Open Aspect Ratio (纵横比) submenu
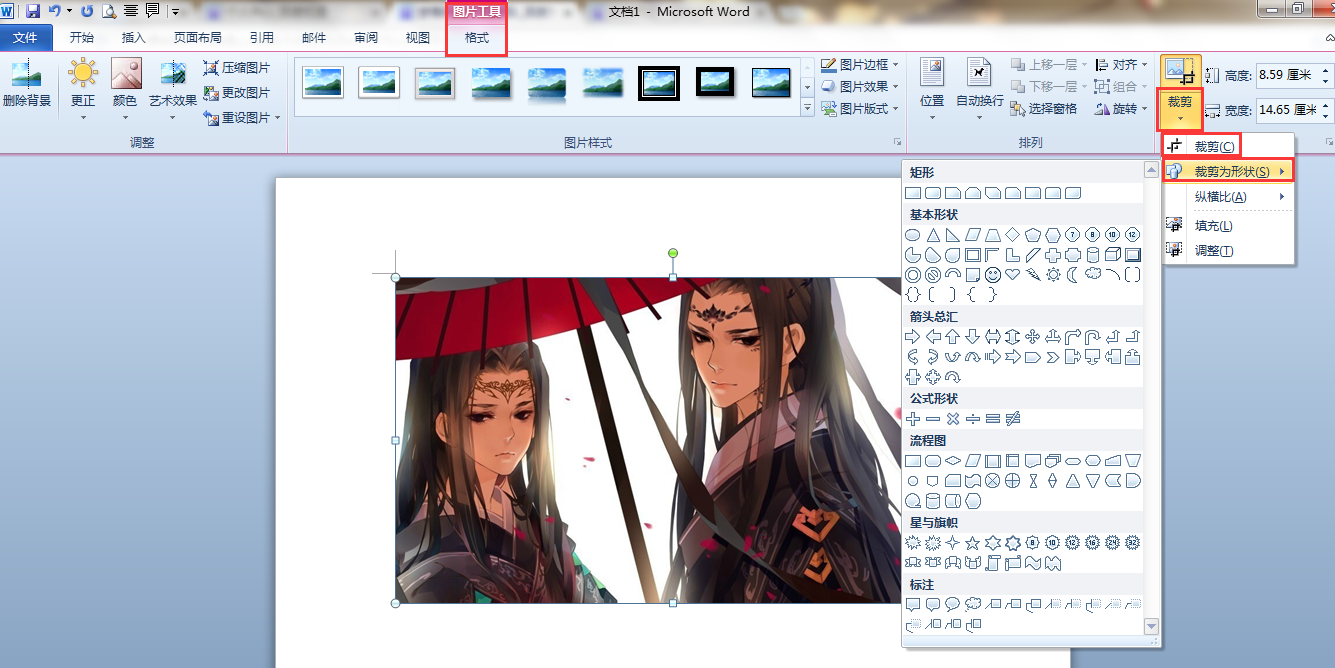Screen dimensions: 1335x668 click(1229, 196)
